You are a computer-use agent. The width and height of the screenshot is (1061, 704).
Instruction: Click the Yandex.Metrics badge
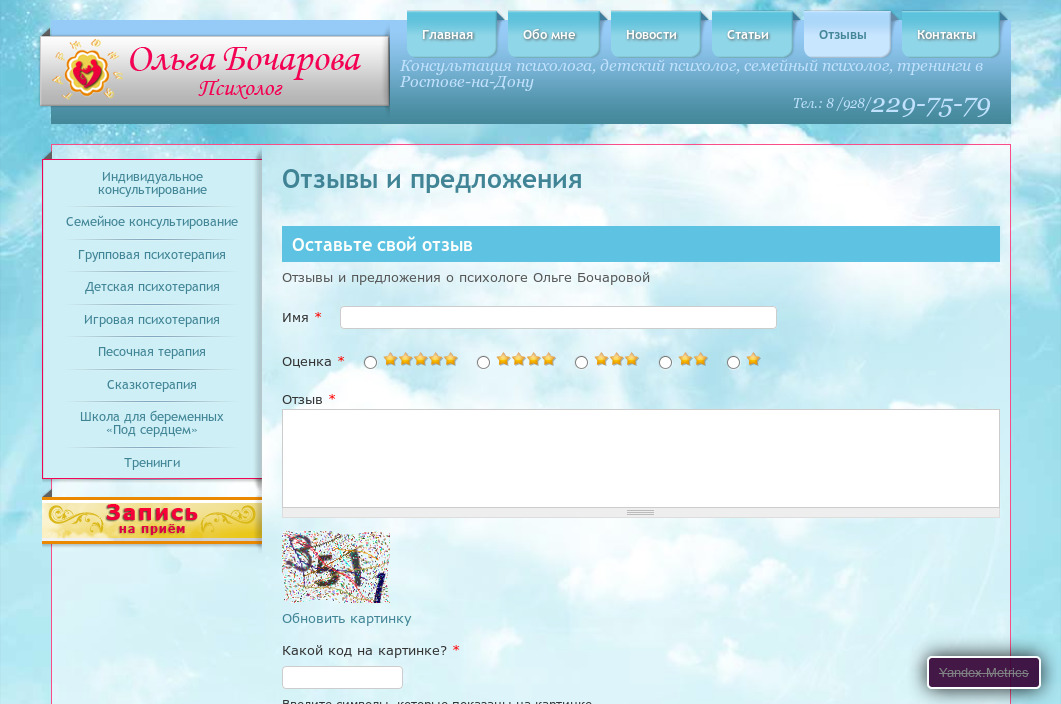coord(984,673)
